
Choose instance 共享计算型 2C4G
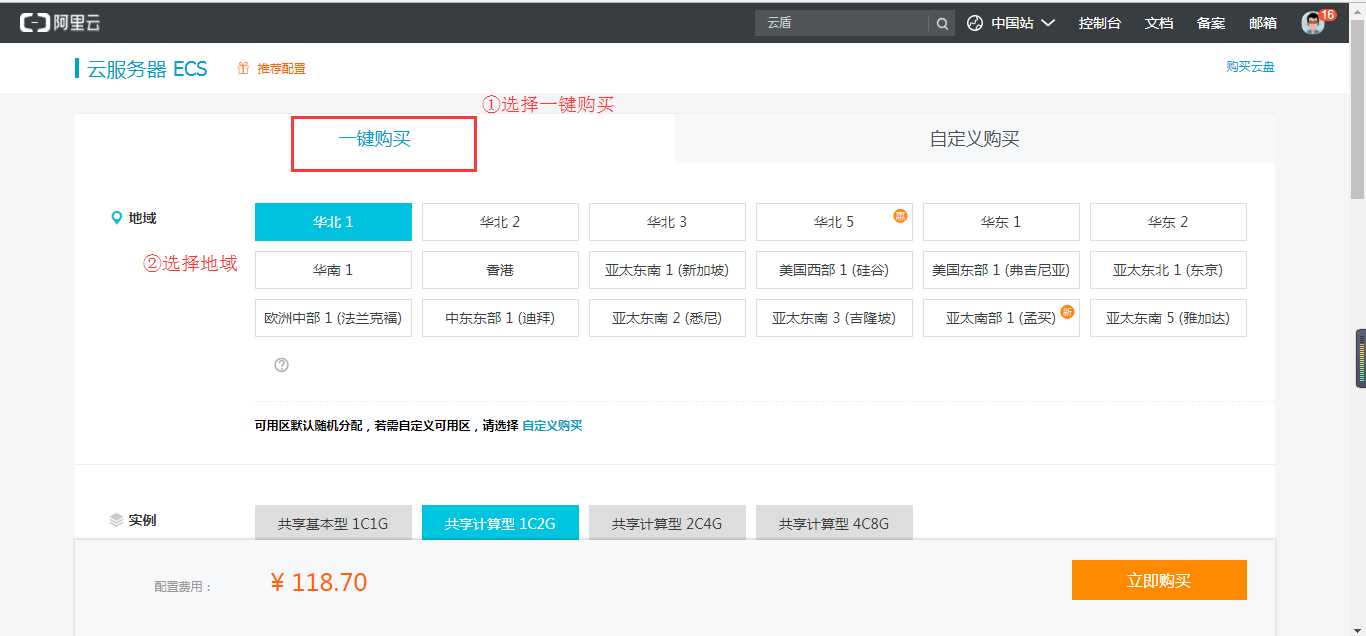667,522
